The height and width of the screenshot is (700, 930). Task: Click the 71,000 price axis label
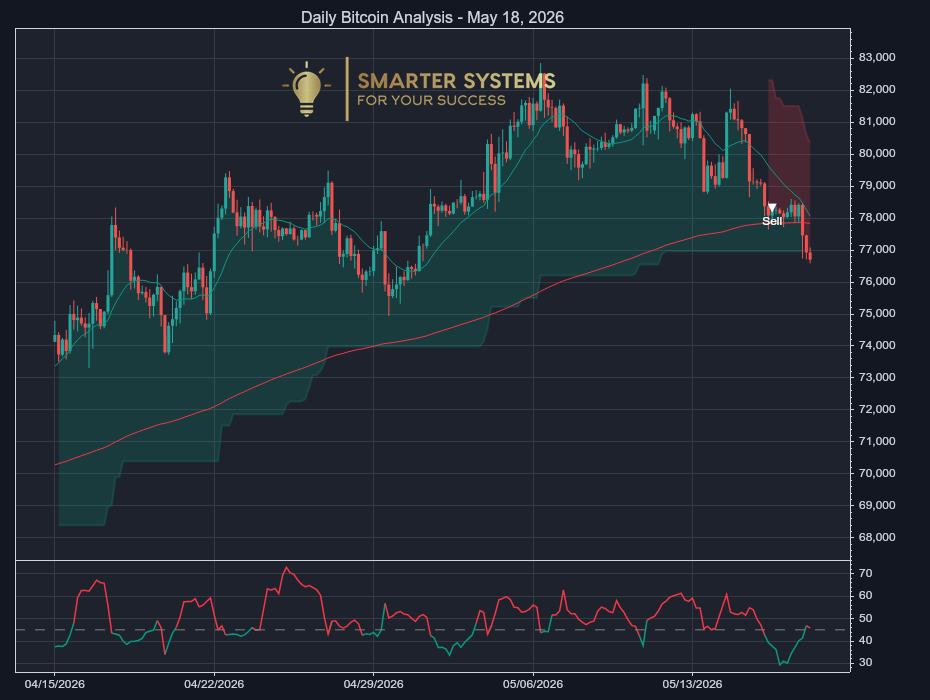(877, 441)
